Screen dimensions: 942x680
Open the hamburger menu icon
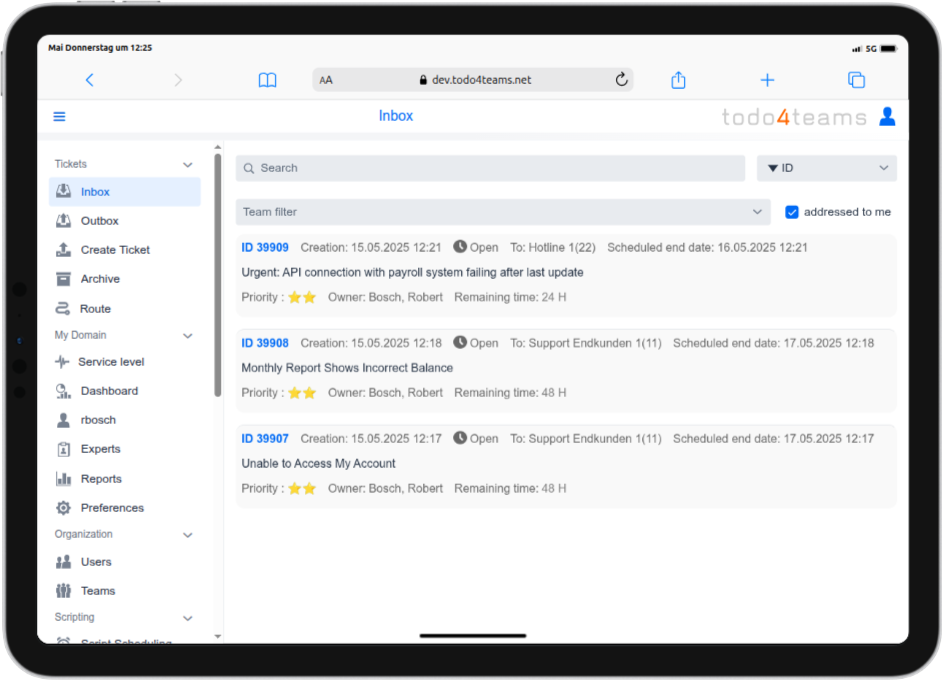[59, 117]
